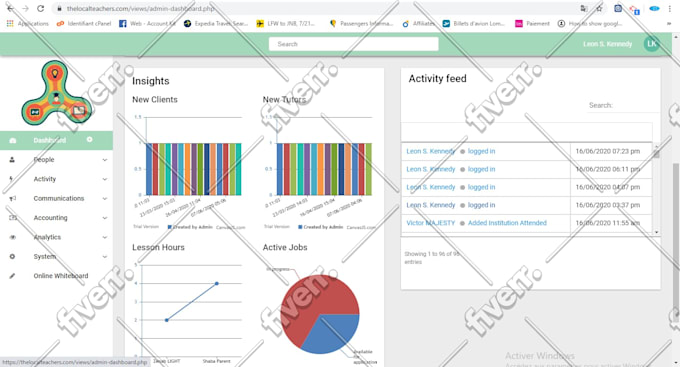Open the Identifiant cPanel bookmark
Viewport: 680px width, 367px height.
84,23
